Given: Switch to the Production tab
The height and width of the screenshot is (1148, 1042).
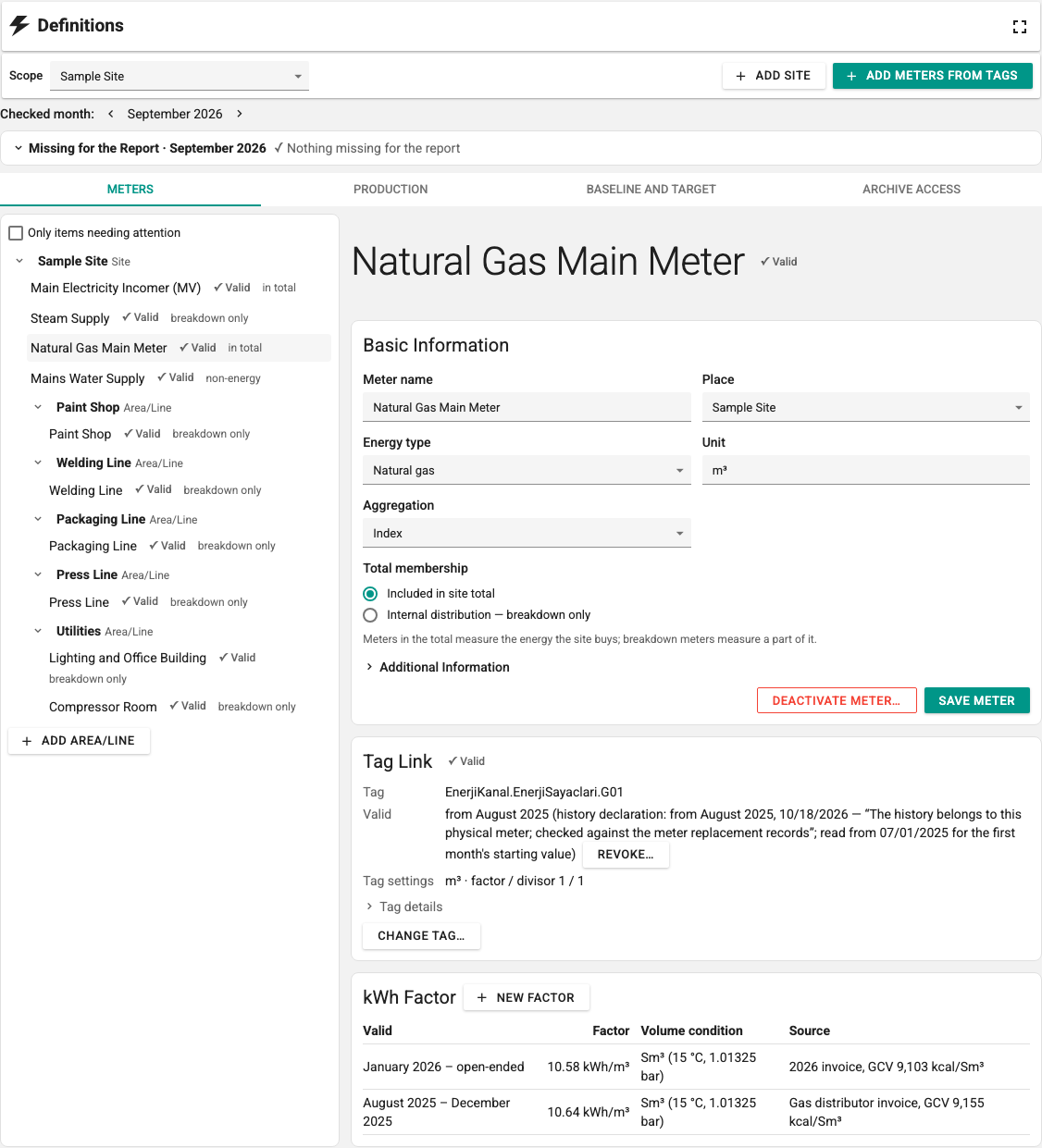Looking at the screenshot, I should click(391, 189).
